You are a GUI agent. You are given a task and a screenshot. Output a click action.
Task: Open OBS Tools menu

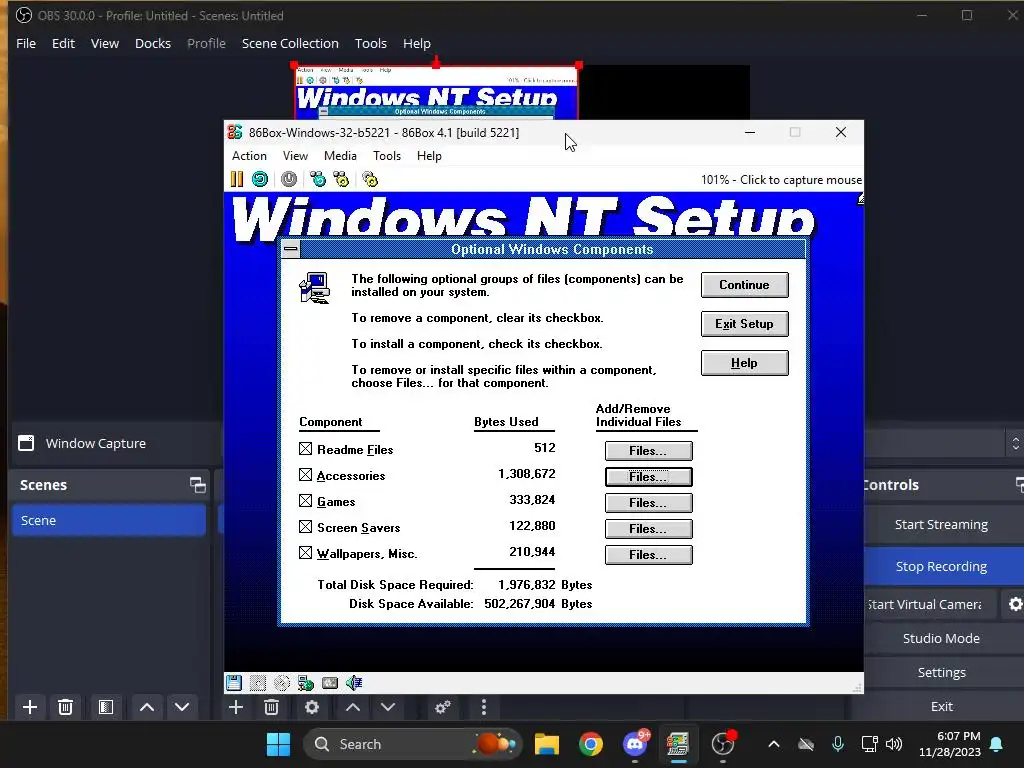371,43
